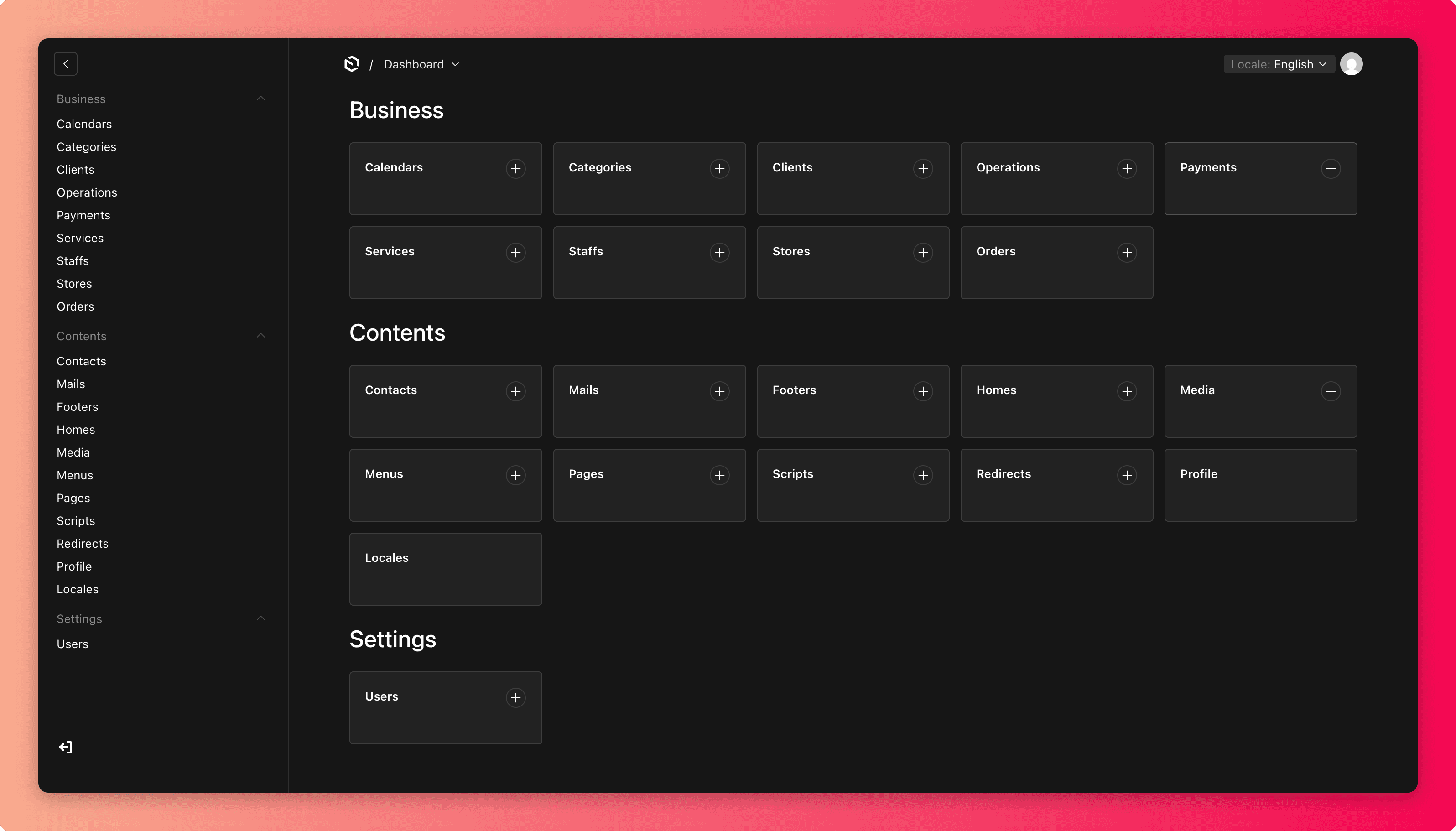Add a new Store with the plus icon
The height and width of the screenshot is (831, 1456).
coord(923,253)
